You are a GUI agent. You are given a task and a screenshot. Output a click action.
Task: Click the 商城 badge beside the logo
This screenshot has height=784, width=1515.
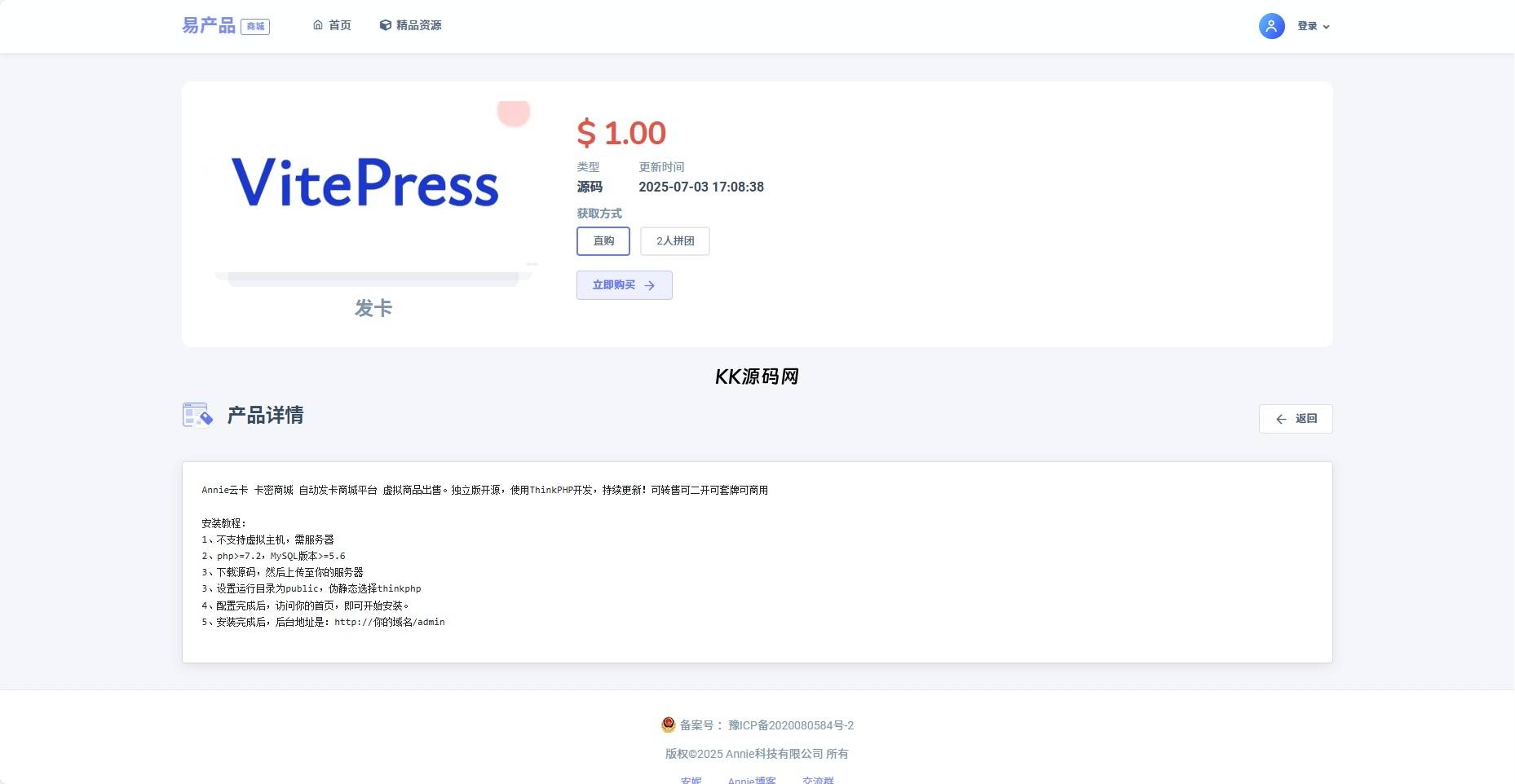click(x=255, y=27)
